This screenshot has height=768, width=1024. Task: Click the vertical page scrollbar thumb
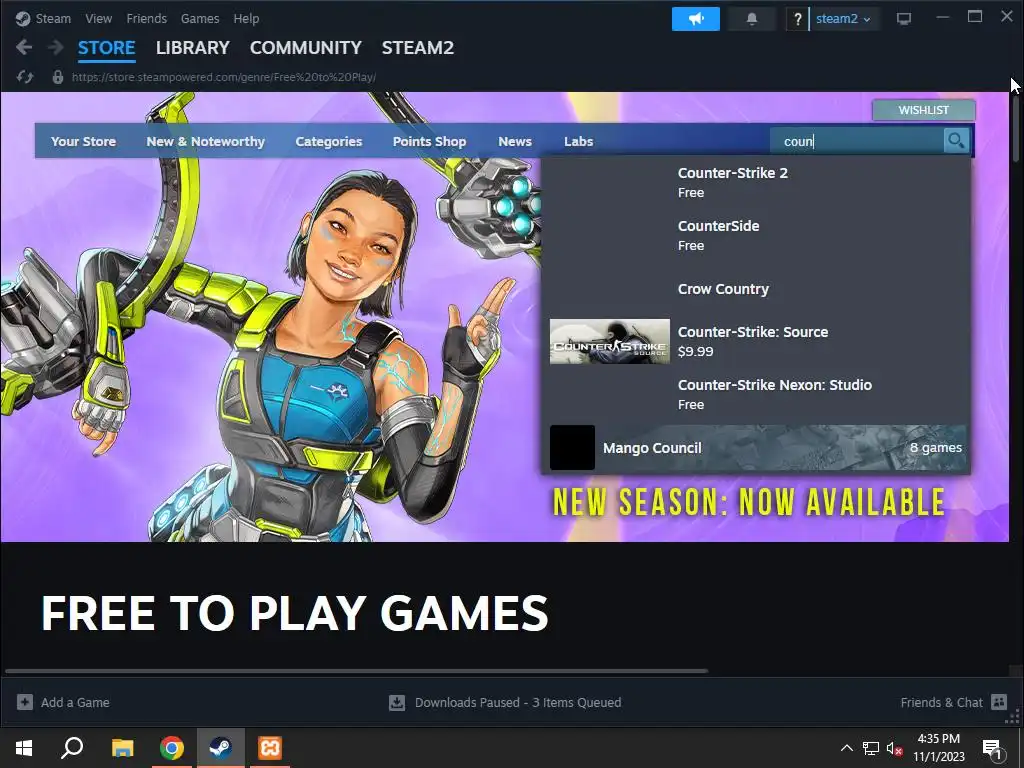click(1016, 129)
